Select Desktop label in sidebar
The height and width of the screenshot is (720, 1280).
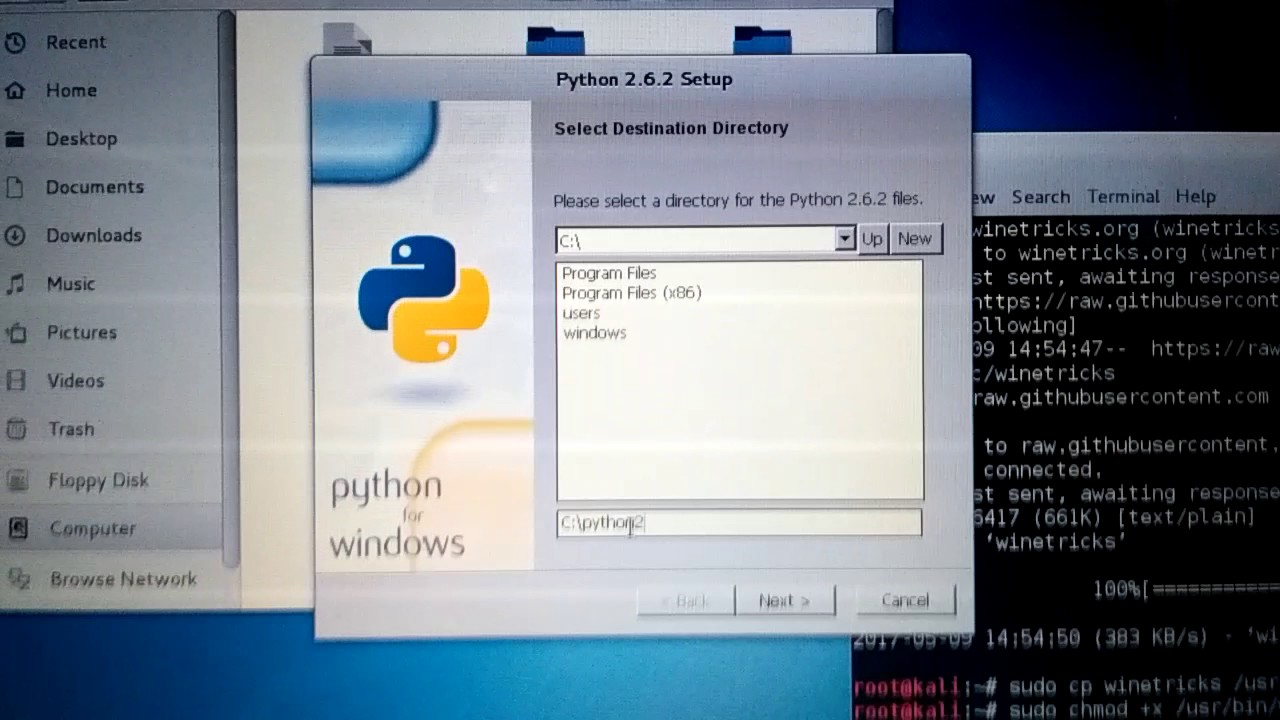81,139
